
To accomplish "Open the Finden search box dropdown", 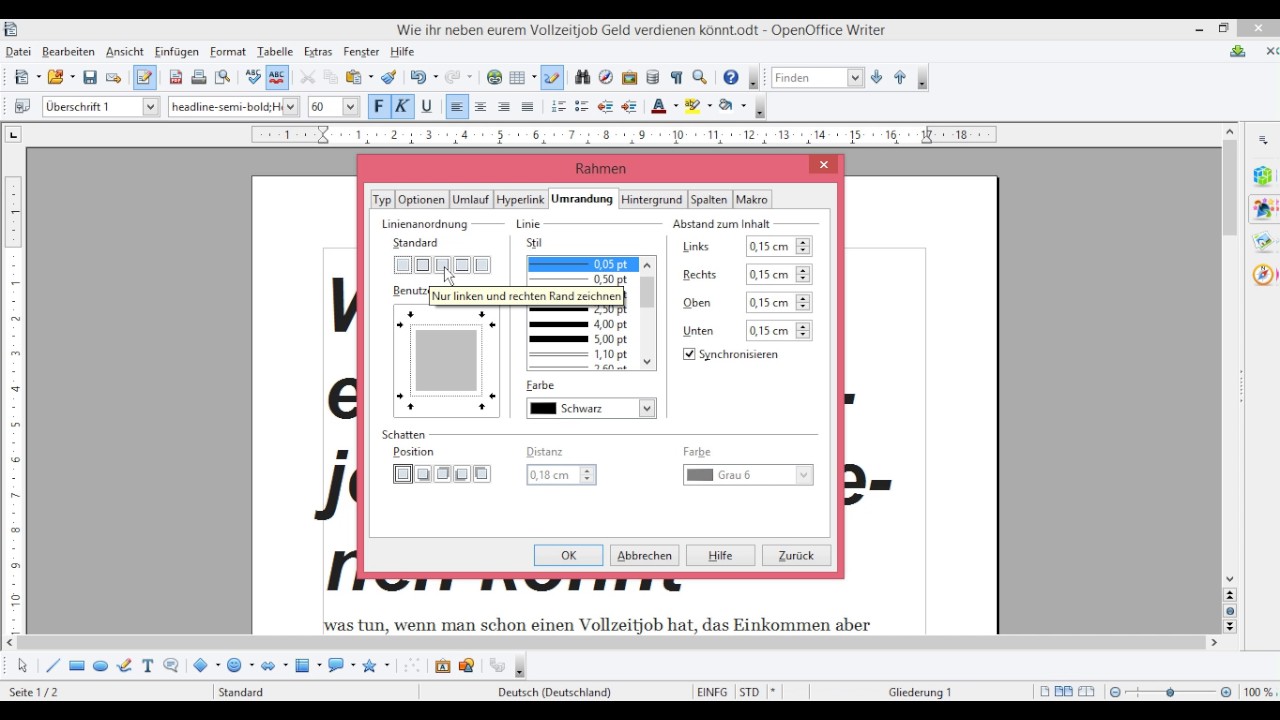I will click(x=855, y=77).
